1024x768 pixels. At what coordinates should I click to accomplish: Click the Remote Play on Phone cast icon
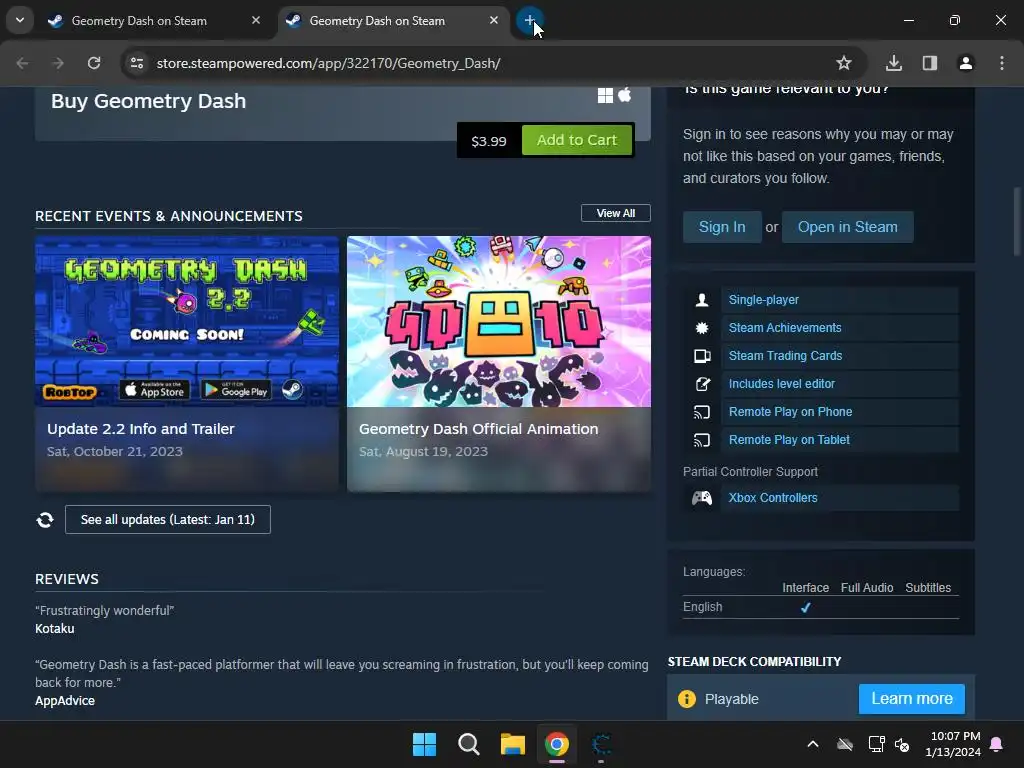pos(702,412)
